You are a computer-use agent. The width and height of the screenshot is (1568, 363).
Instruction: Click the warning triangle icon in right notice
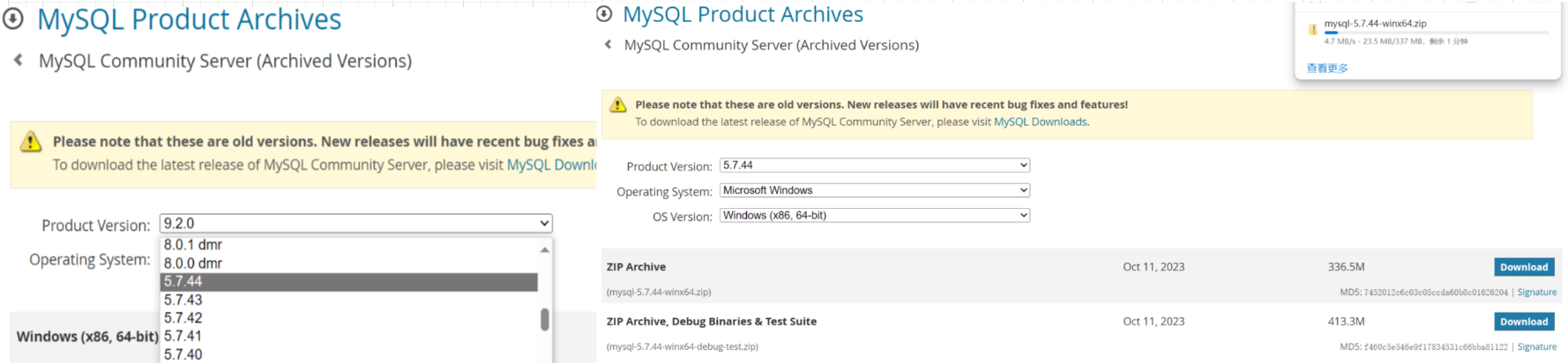click(x=618, y=105)
